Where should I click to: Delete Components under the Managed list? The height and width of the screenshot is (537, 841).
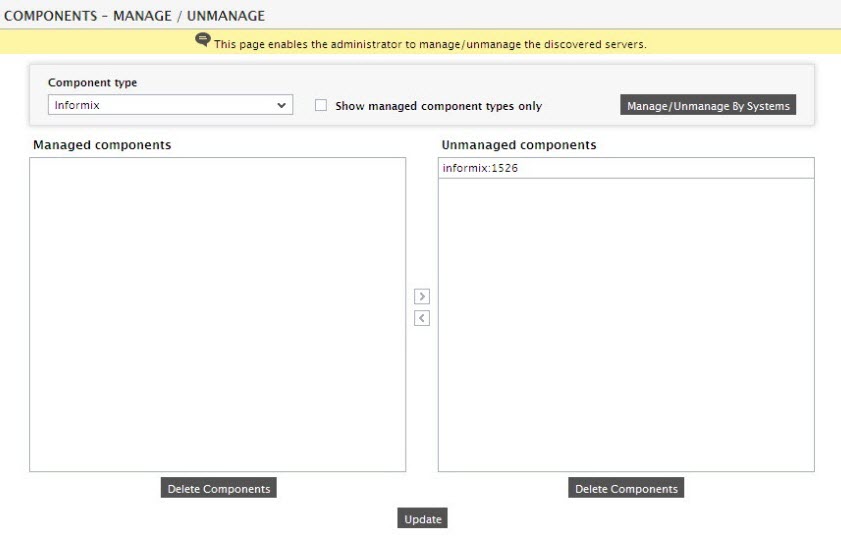219,488
